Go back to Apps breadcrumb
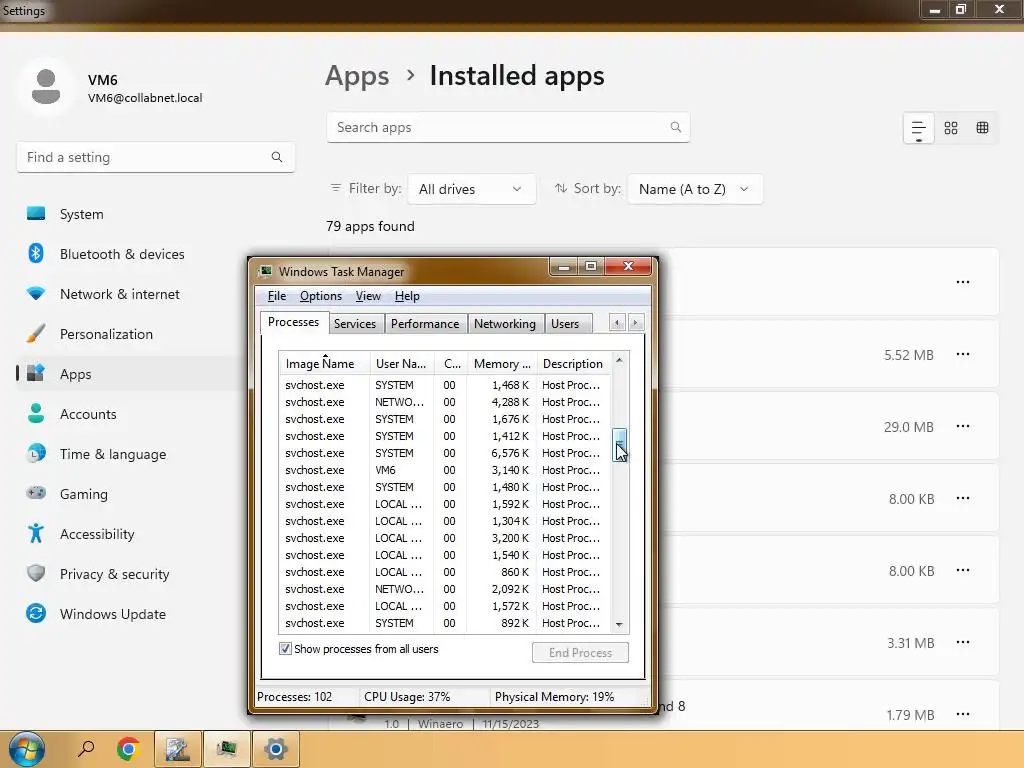This screenshot has height=768, width=1024. pyautogui.click(x=357, y=76)
